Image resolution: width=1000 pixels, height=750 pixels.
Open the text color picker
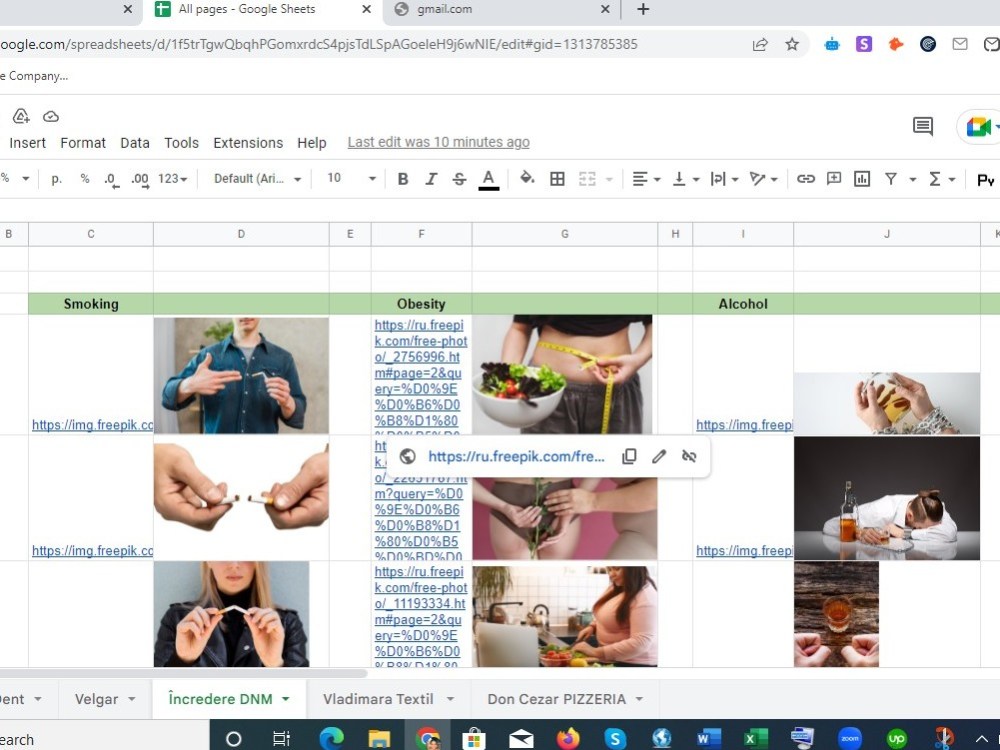click(x=489, y=179)
